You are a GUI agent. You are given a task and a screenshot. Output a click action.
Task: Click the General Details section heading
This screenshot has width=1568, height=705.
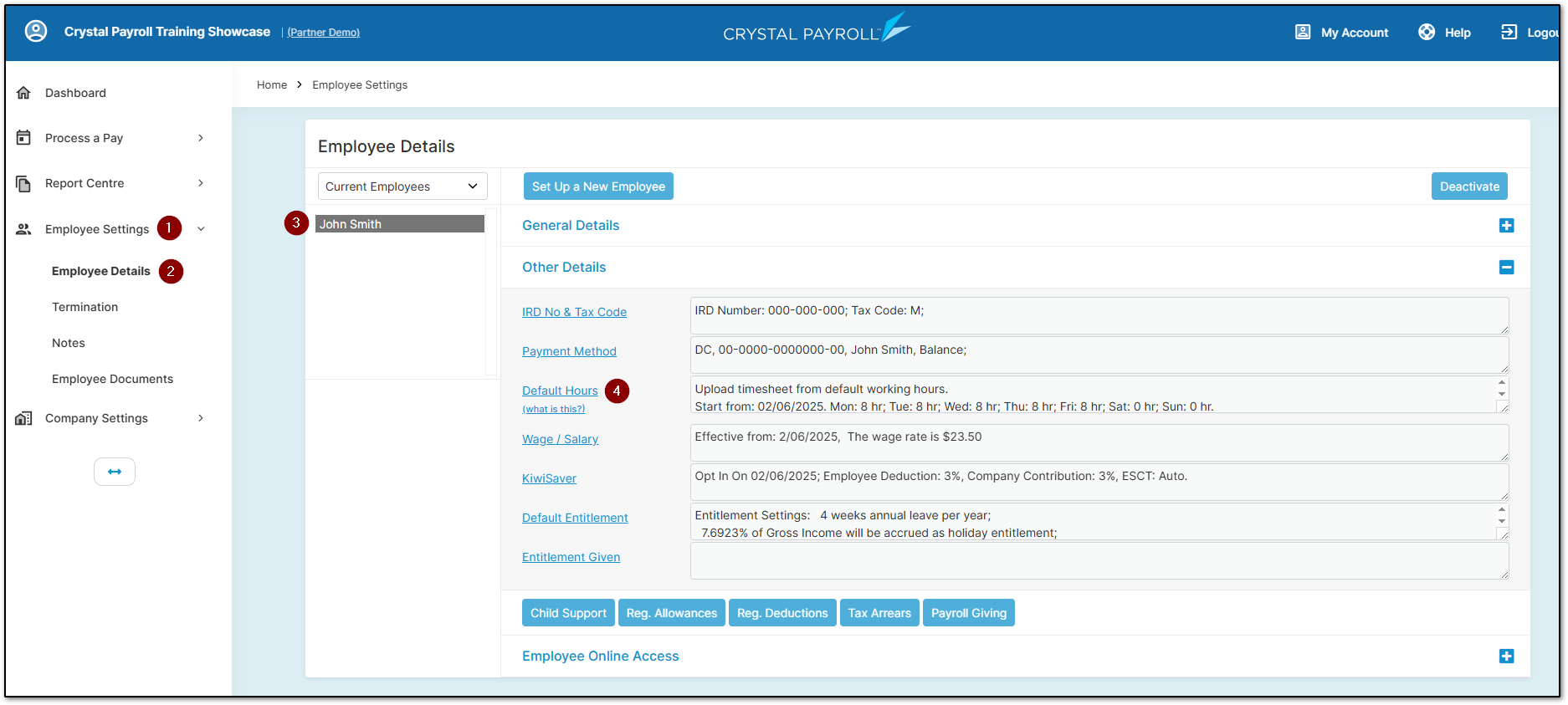tap(571, 226)
